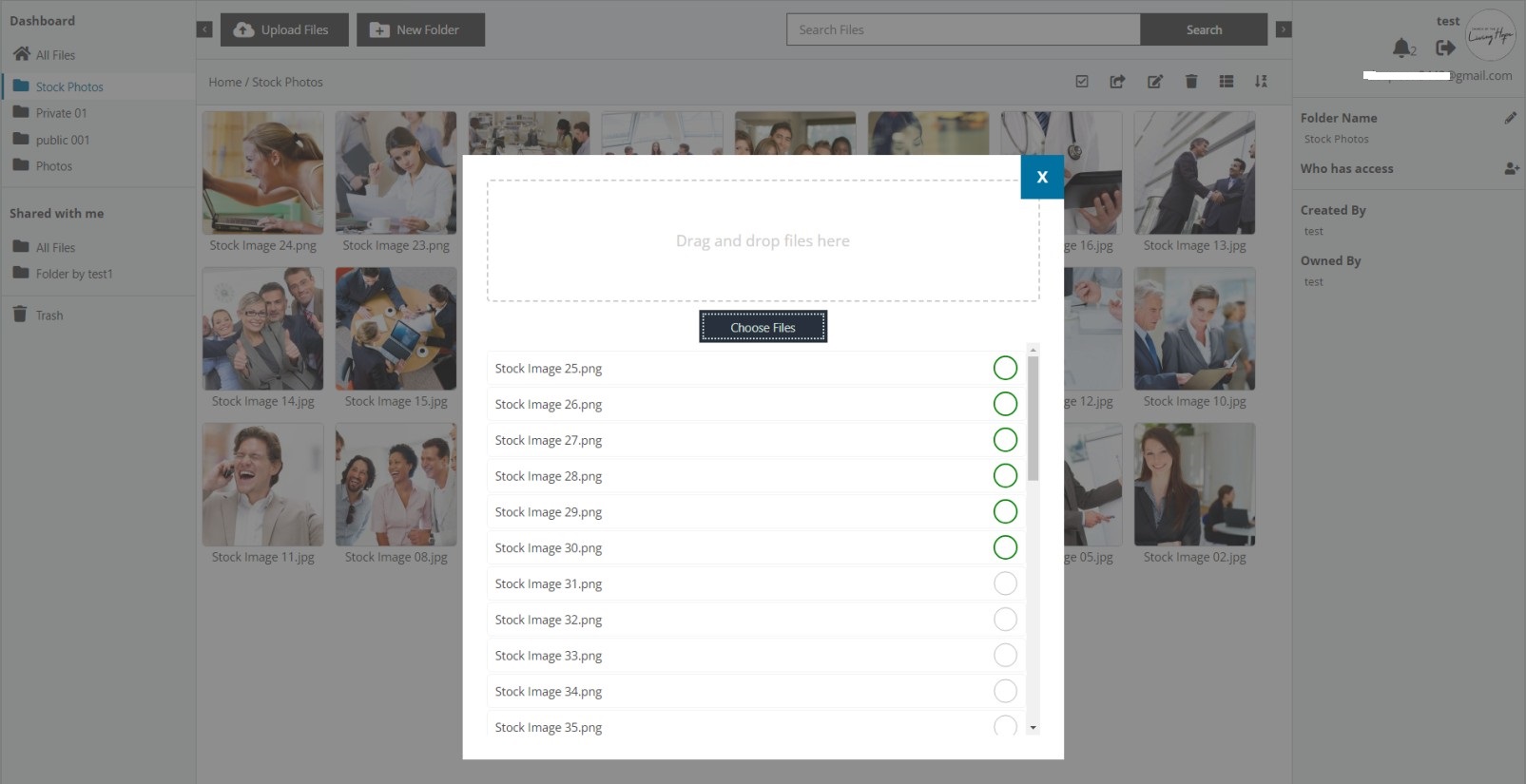Click the delete trash icon in toolbar
Screen dimensions: 1526x784
coord(1191,82)
